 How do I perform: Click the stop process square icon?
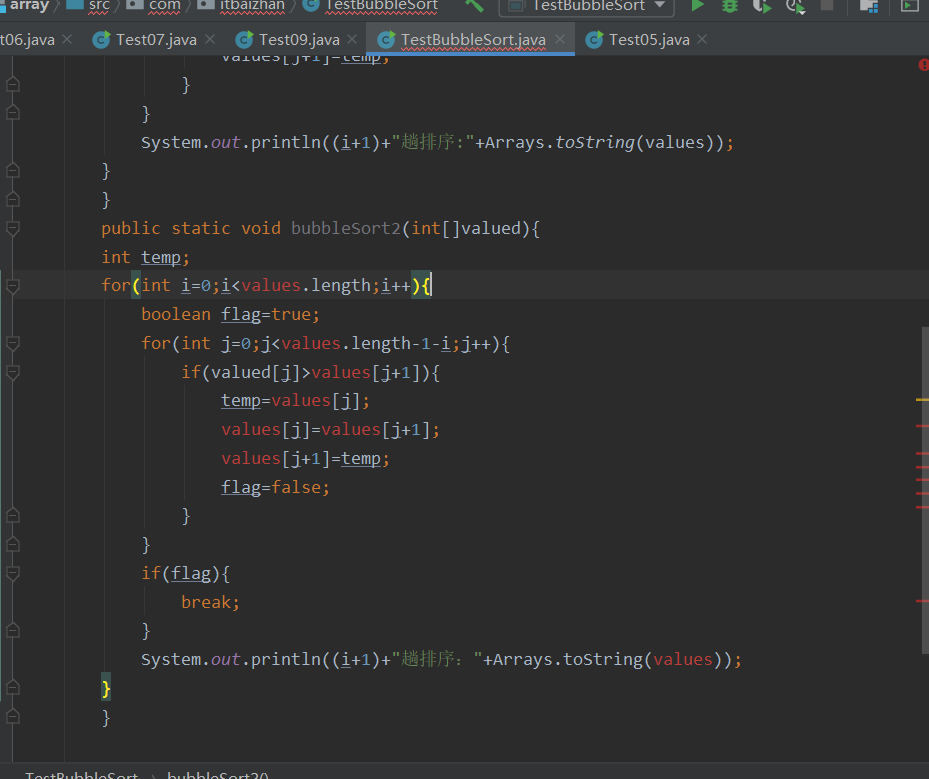827,5
